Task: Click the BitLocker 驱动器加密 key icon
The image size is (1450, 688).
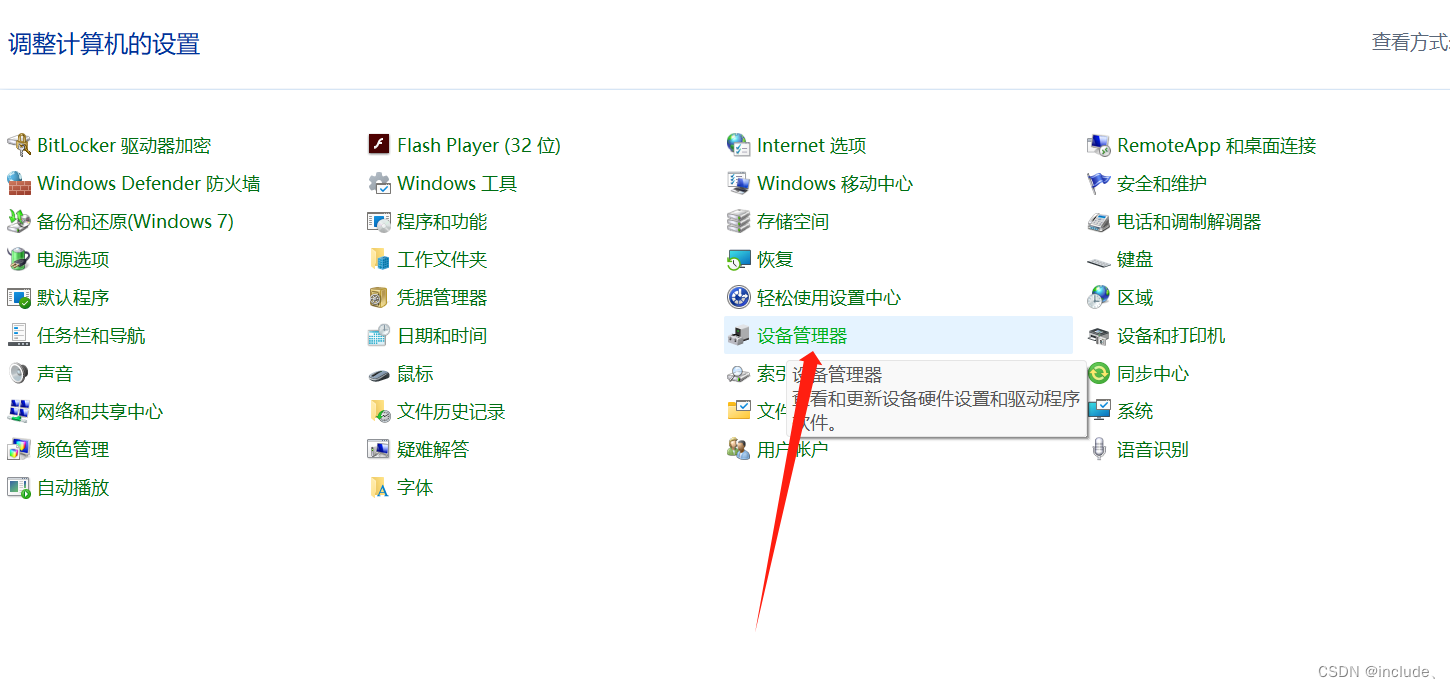Action: tap(19, 145)
